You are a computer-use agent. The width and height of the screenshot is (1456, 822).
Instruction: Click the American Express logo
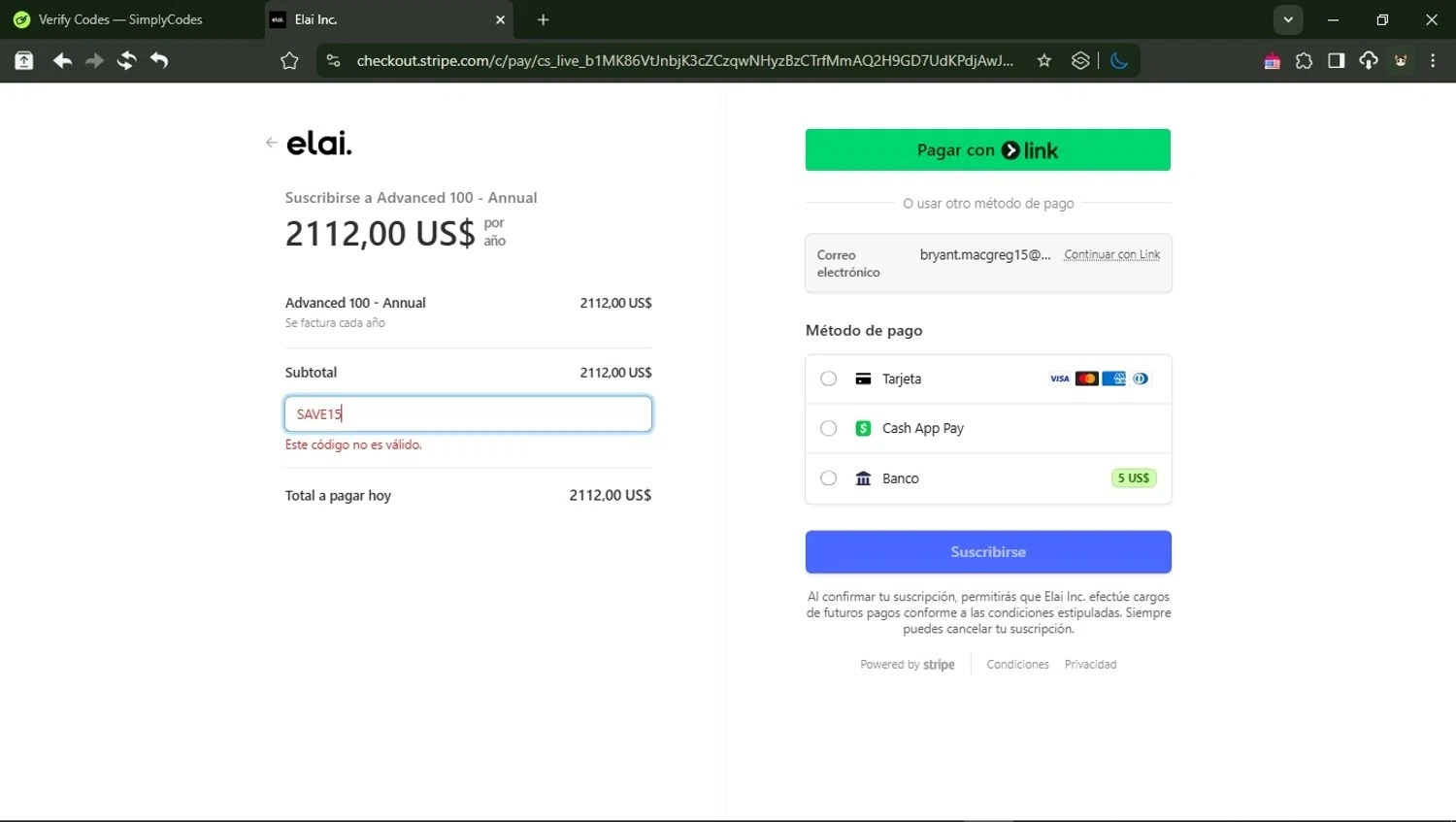point(1114,378)
